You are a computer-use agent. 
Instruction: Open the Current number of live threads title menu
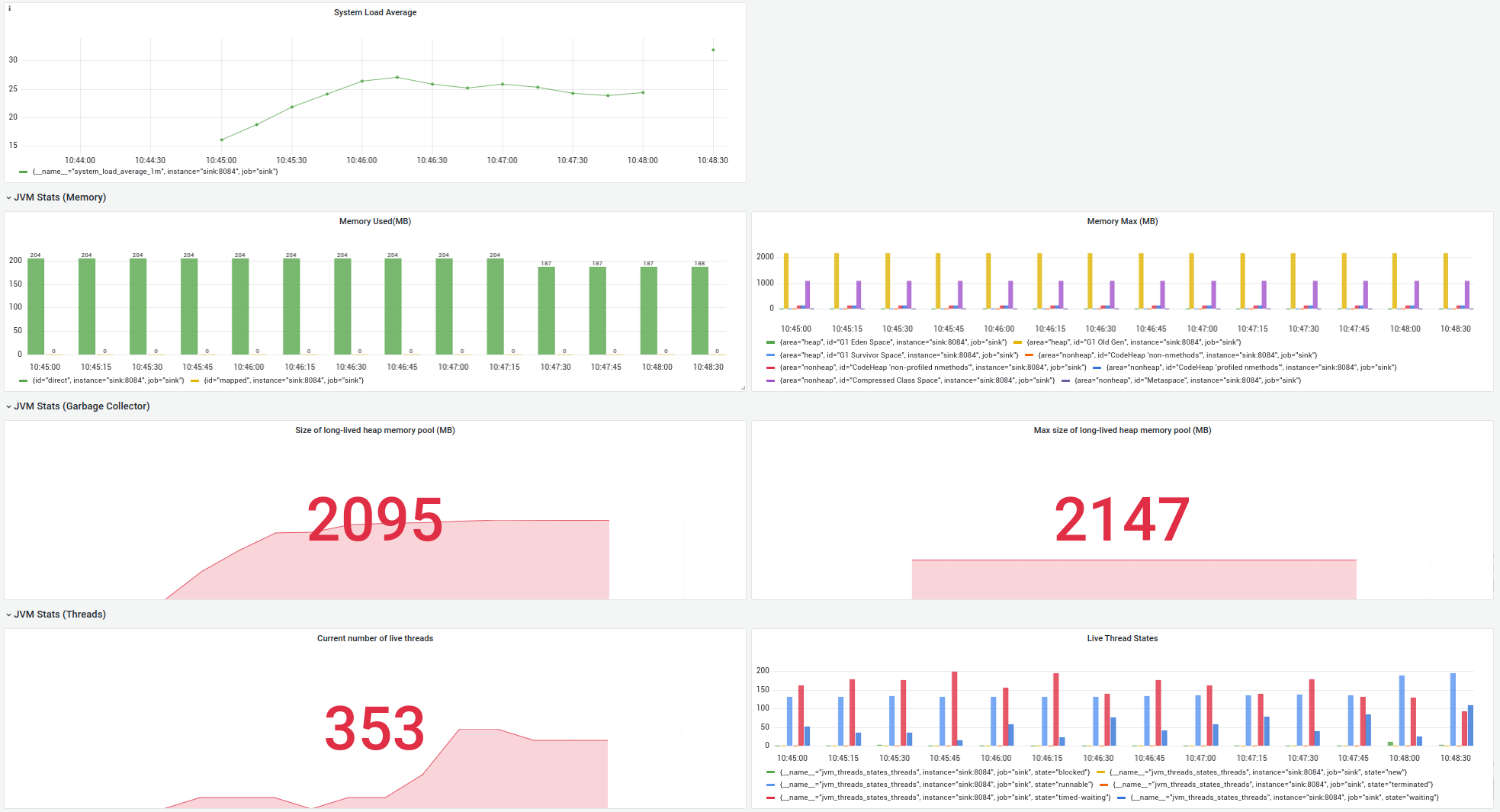click(375, 638)
